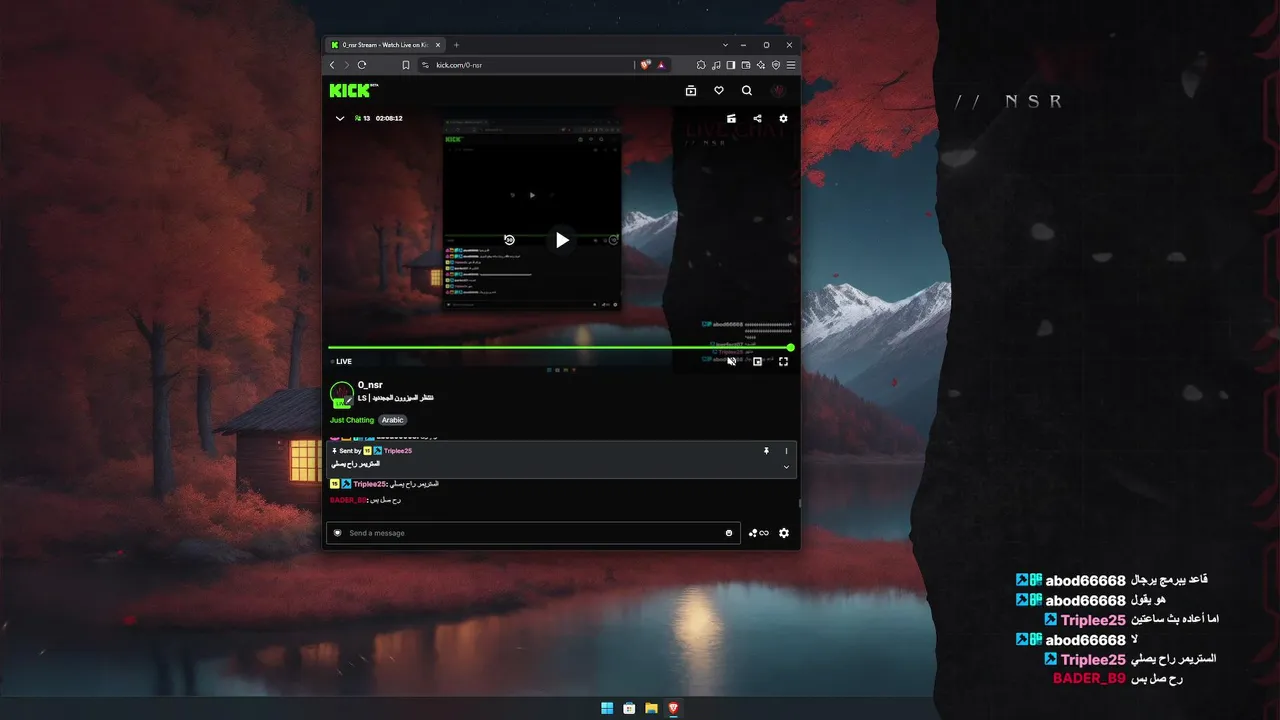The height and width of the screenshot is (720, 1280).
Task: Toggle the browser sidebar panel
Action: point(731,65)
